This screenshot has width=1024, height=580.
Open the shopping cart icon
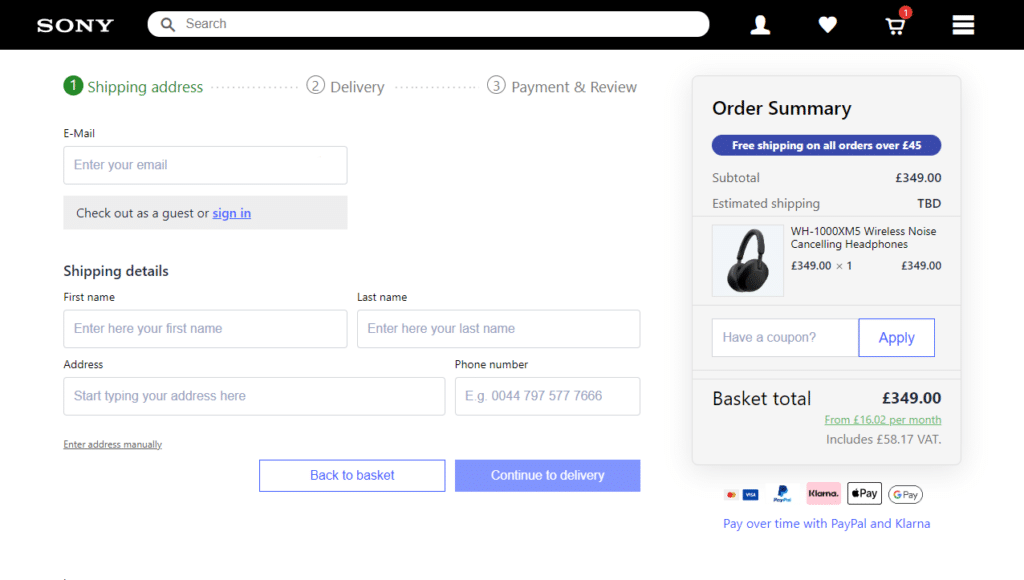tap(896, 26)
